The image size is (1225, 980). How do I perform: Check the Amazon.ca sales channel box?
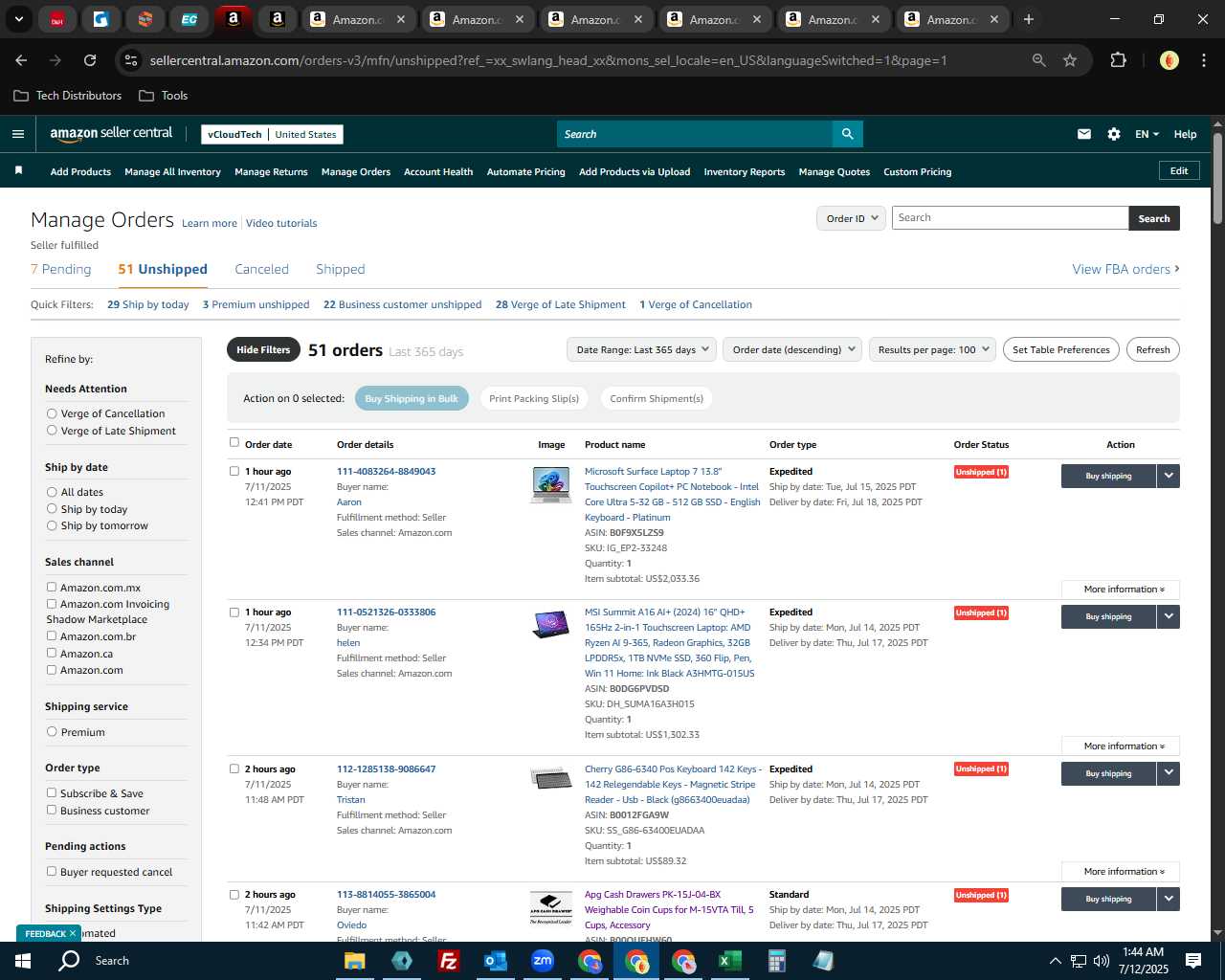pos(52,653)
